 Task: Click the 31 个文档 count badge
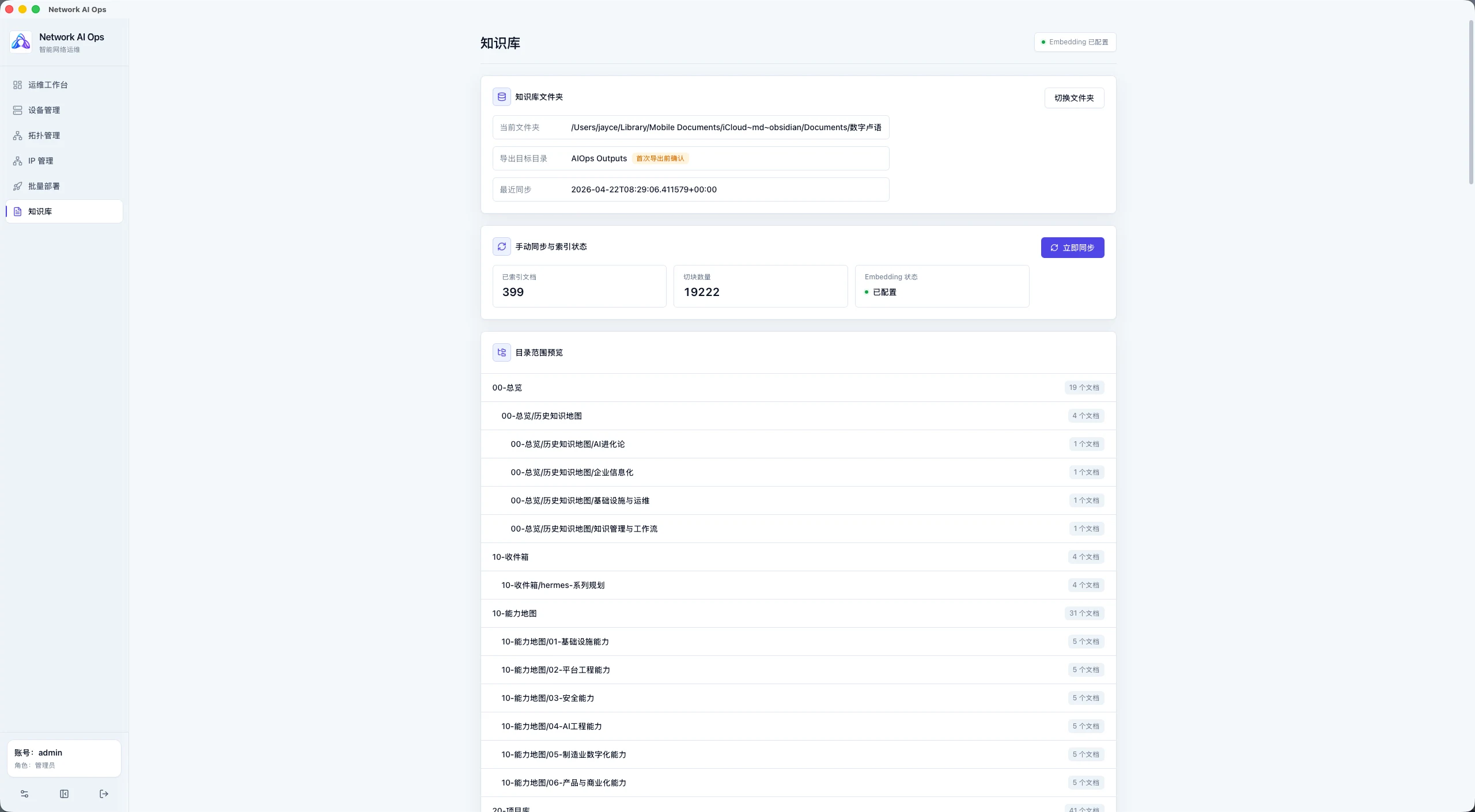[1084, 613]
